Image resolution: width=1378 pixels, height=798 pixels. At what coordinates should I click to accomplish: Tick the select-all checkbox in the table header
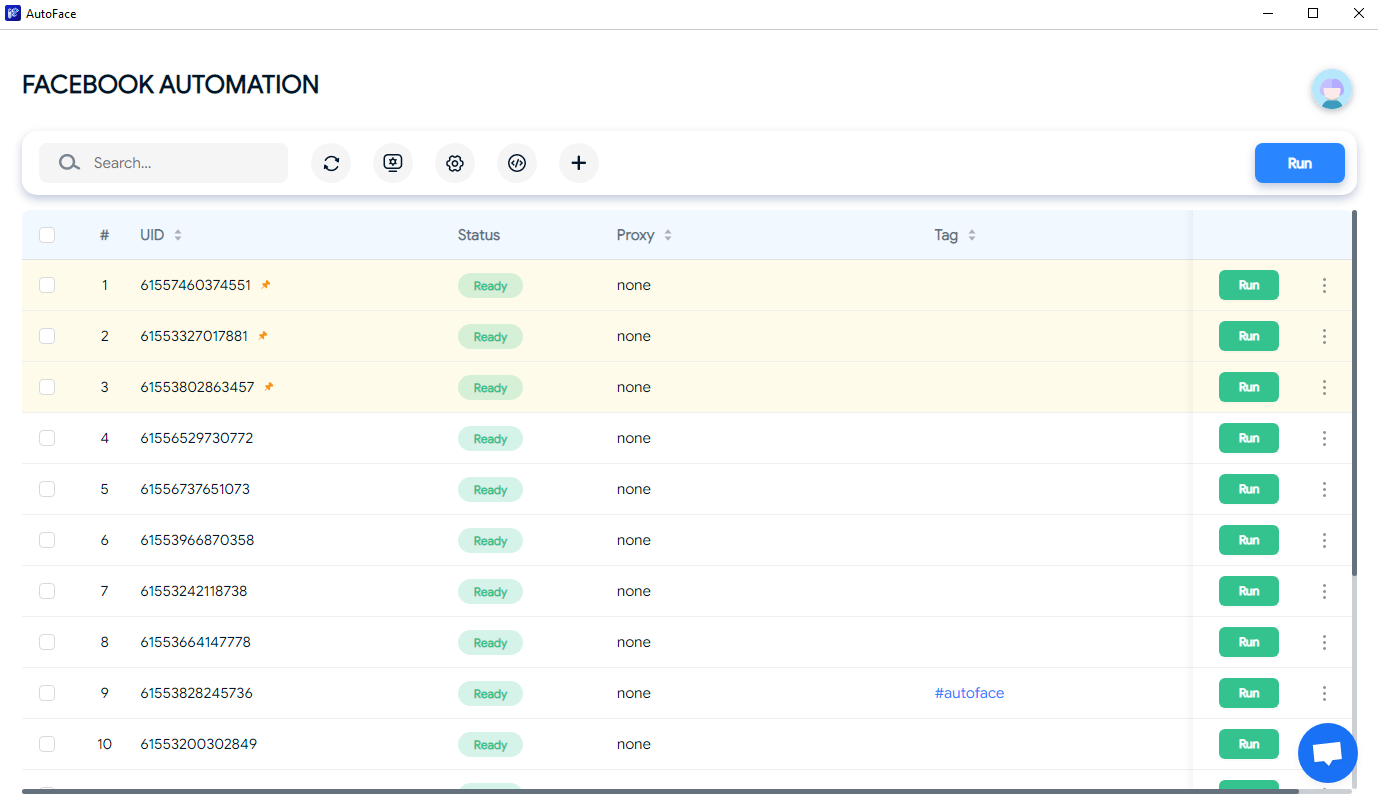[x=47, y=235]
